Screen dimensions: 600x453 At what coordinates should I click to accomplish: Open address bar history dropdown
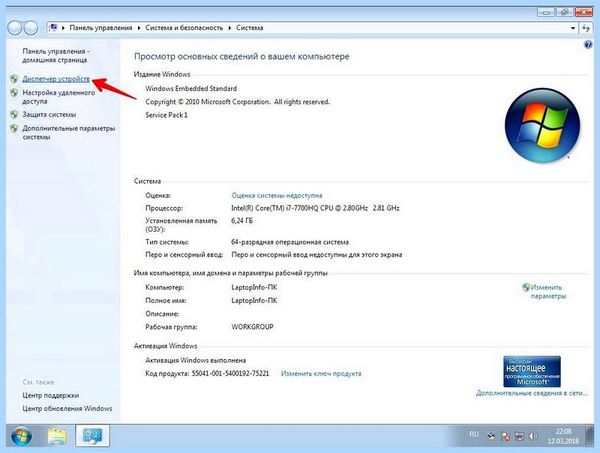pos(573,28)
